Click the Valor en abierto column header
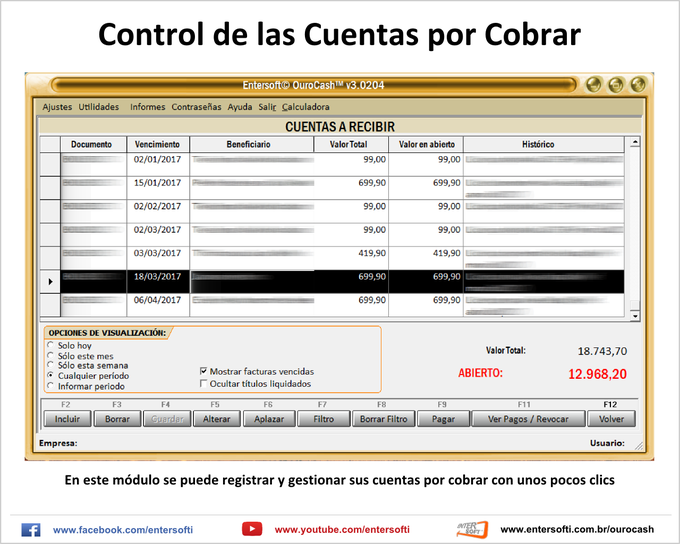 (x=426, y=144)
